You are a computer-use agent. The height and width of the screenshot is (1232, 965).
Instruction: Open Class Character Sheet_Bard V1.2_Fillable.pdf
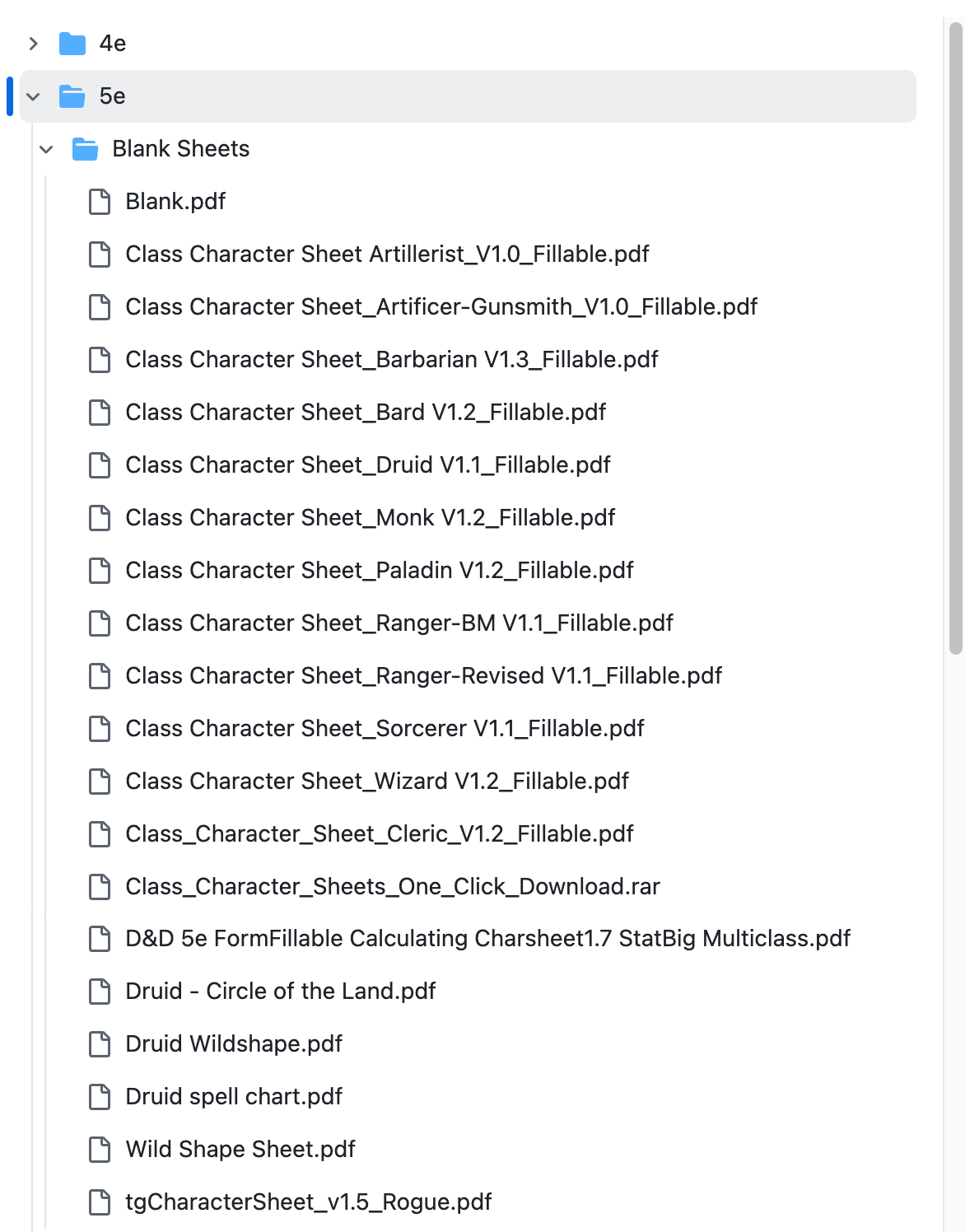(x=365, y=412)
